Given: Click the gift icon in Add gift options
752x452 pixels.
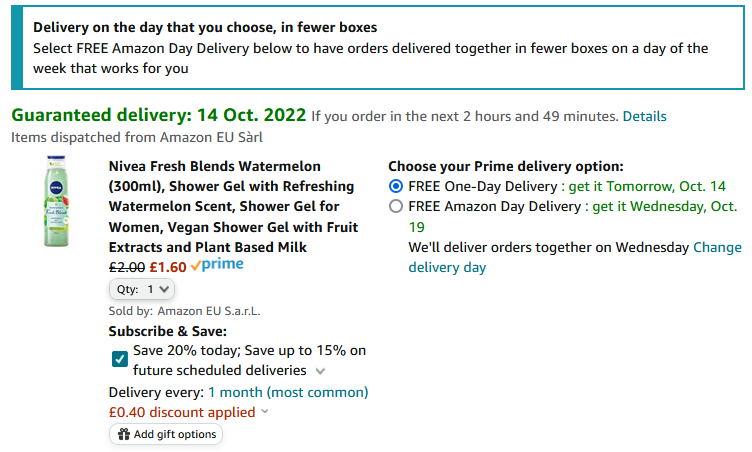Looking at the screenshot, I should pyautogui.click(x=124, y=434).
